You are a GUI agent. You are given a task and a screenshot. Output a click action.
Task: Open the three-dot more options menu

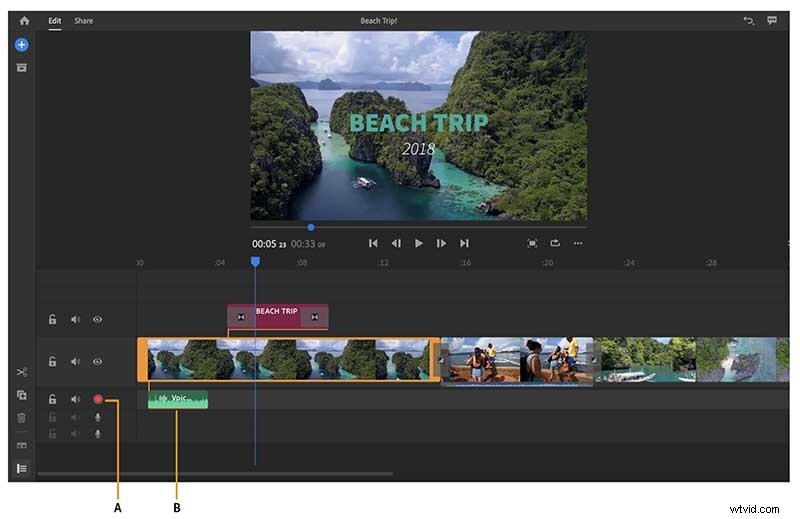point(577,243)
